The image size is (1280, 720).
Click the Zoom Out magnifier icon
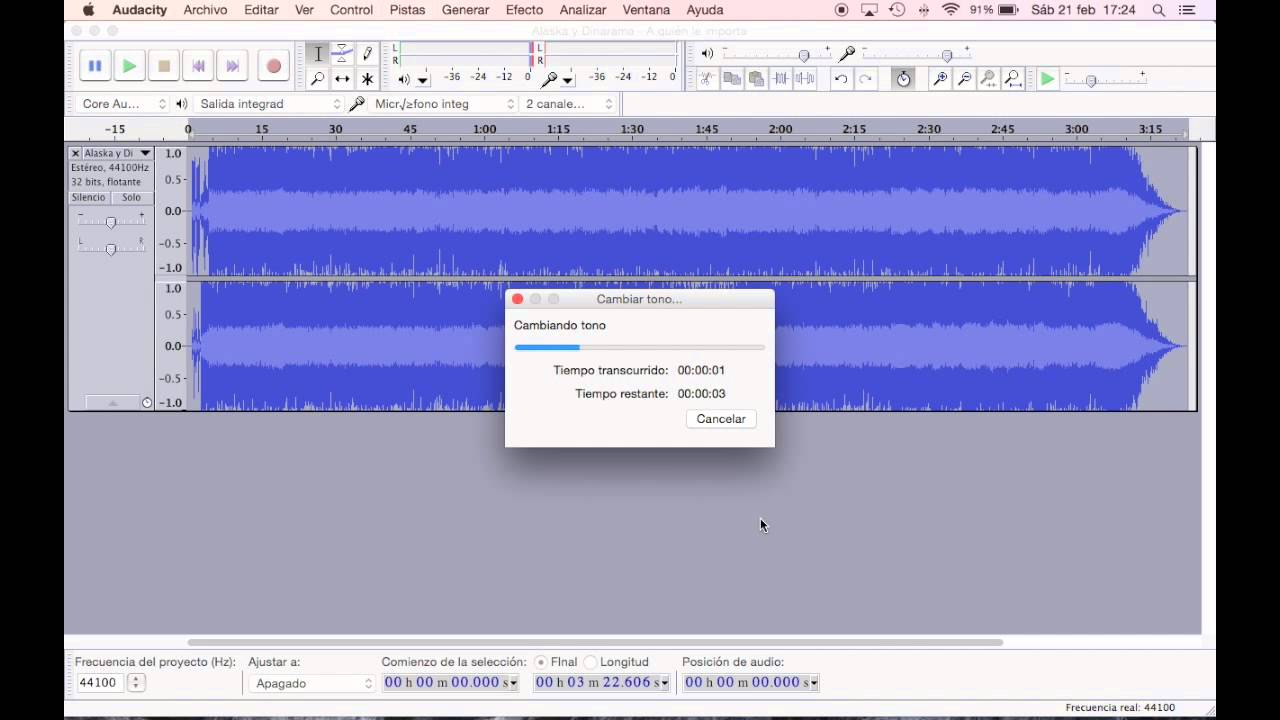964,78
